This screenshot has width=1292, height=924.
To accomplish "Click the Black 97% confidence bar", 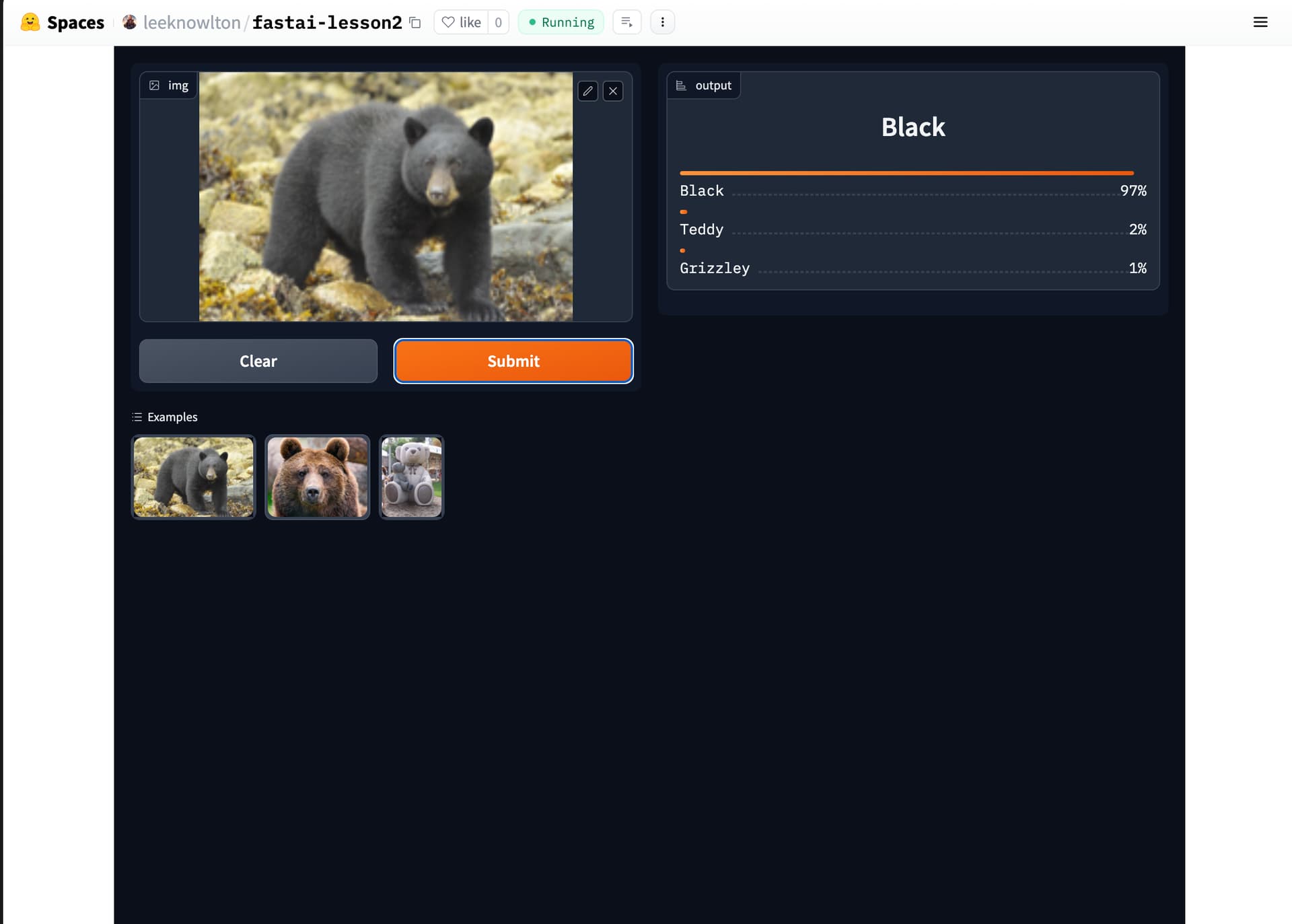I will tap(906, 173).
